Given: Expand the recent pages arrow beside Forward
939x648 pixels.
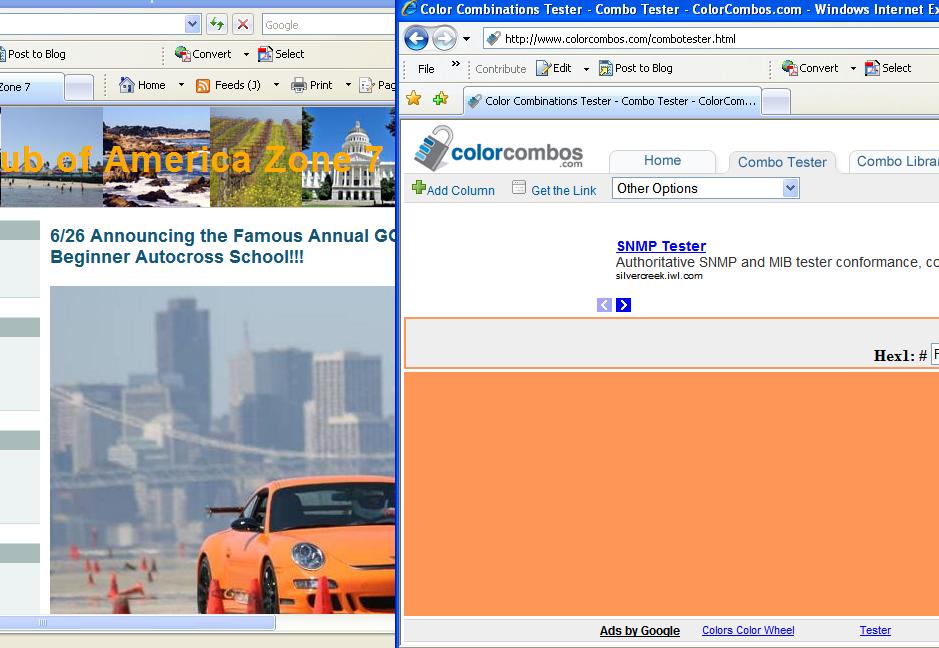Looking at the screenshot, I should pyautogui.click(x=466, y=40).
